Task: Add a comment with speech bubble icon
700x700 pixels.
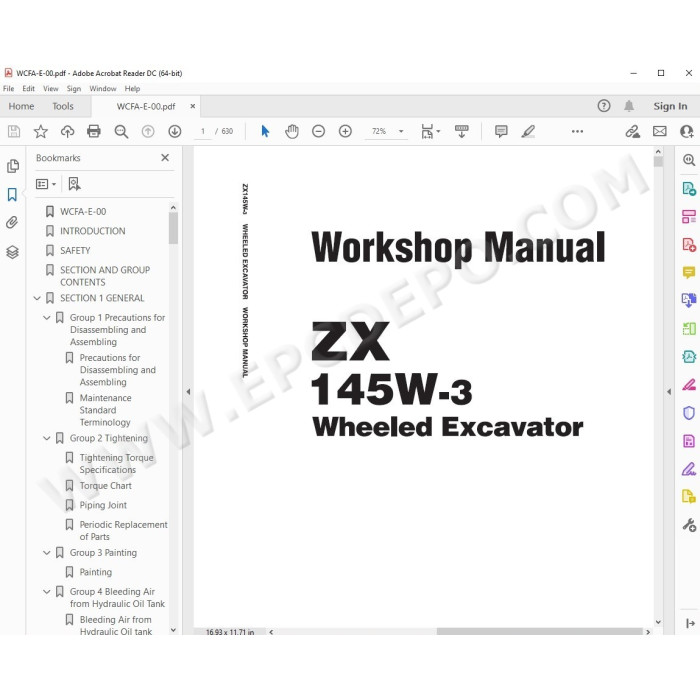Action: click(501, 131)
